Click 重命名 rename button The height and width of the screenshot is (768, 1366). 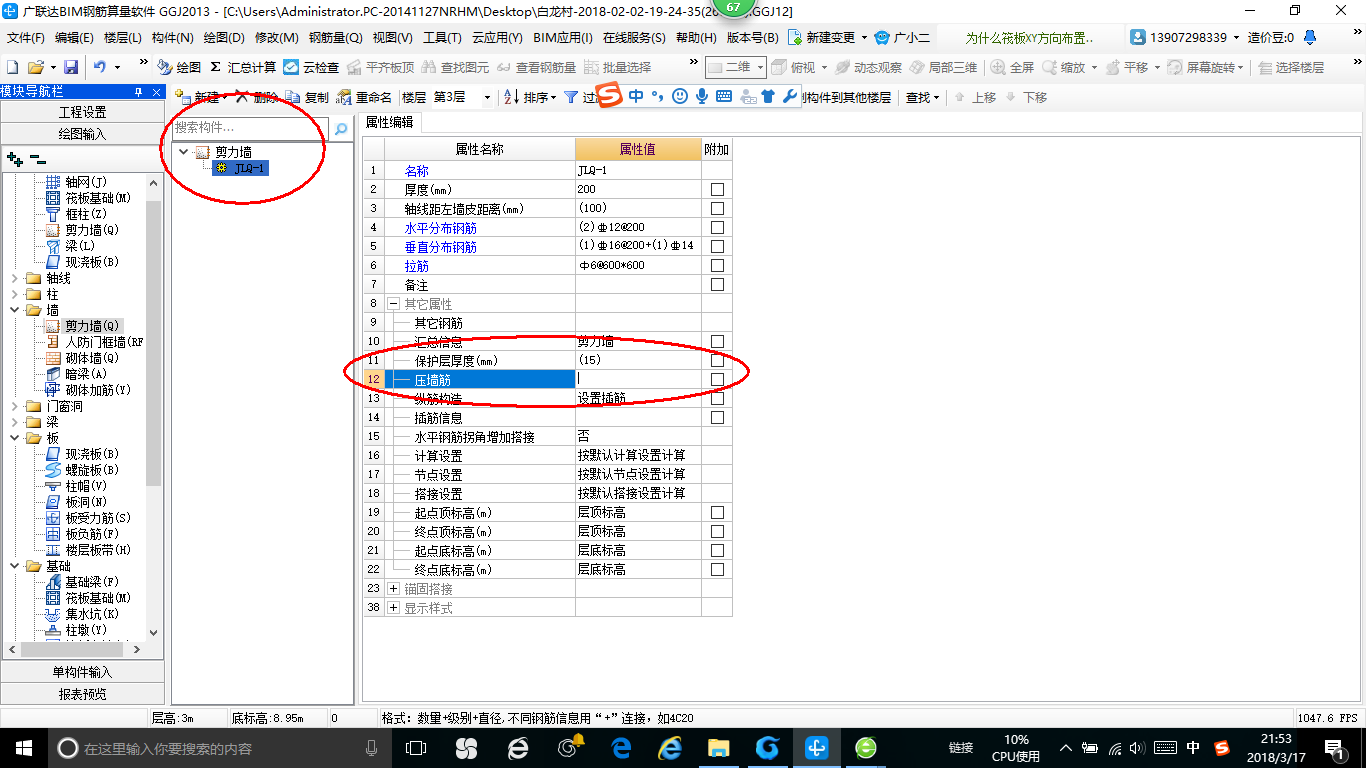[364, 98]
